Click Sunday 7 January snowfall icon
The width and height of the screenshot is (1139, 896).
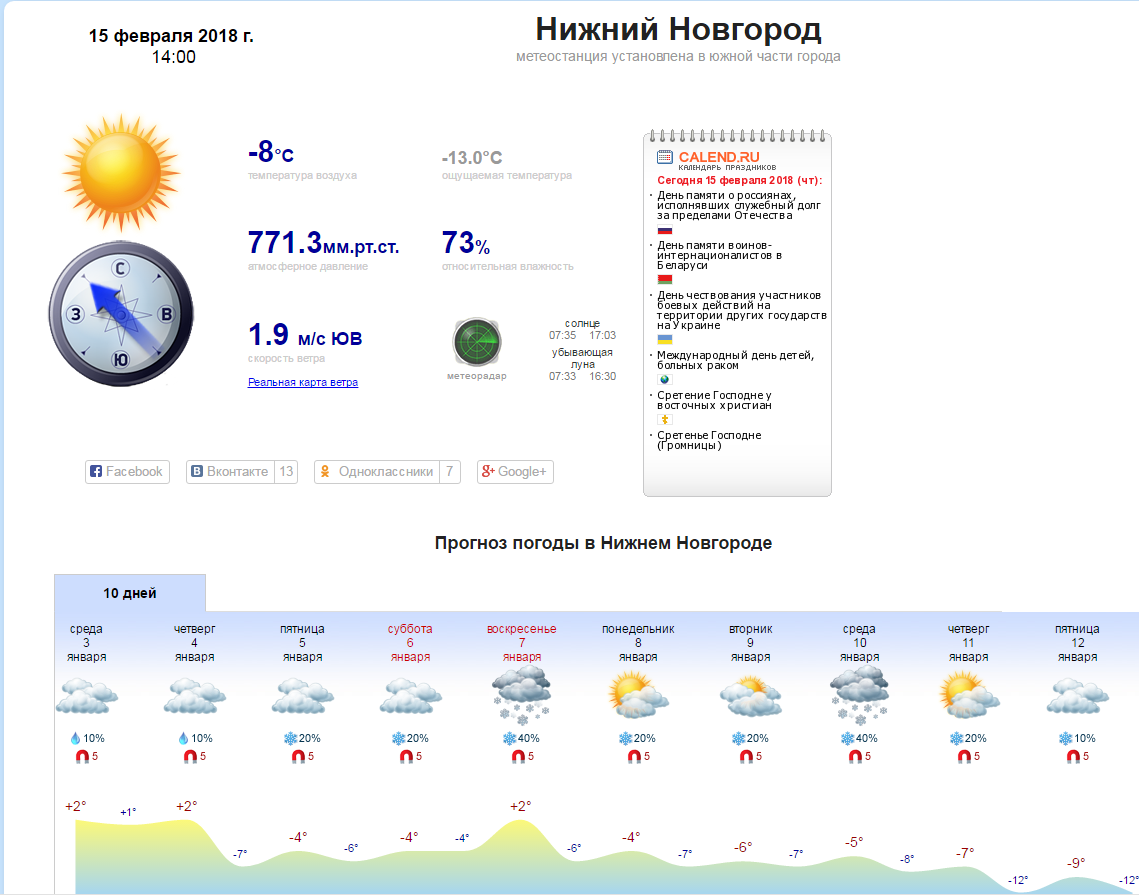pyautogui.click(x=521, y=695)
